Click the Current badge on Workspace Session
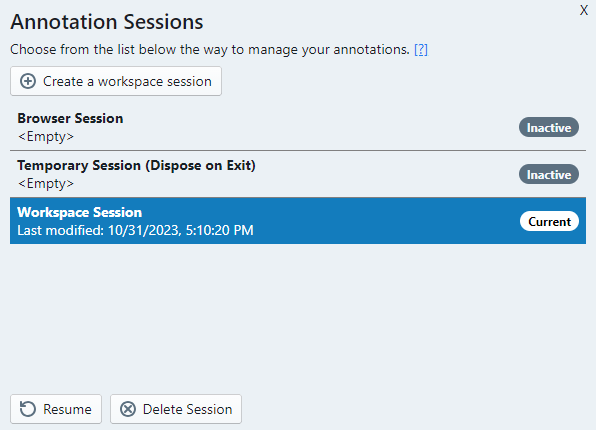Screen dimensions: 596x430 coord(549,221)
